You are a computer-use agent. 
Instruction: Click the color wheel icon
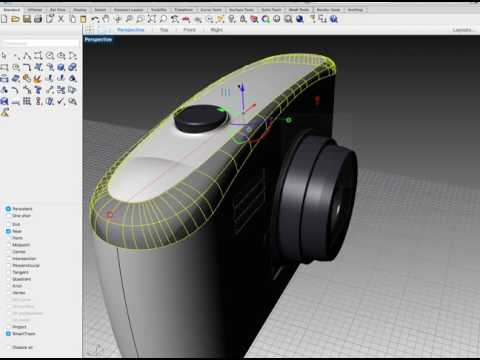click(x=266, y=19)
